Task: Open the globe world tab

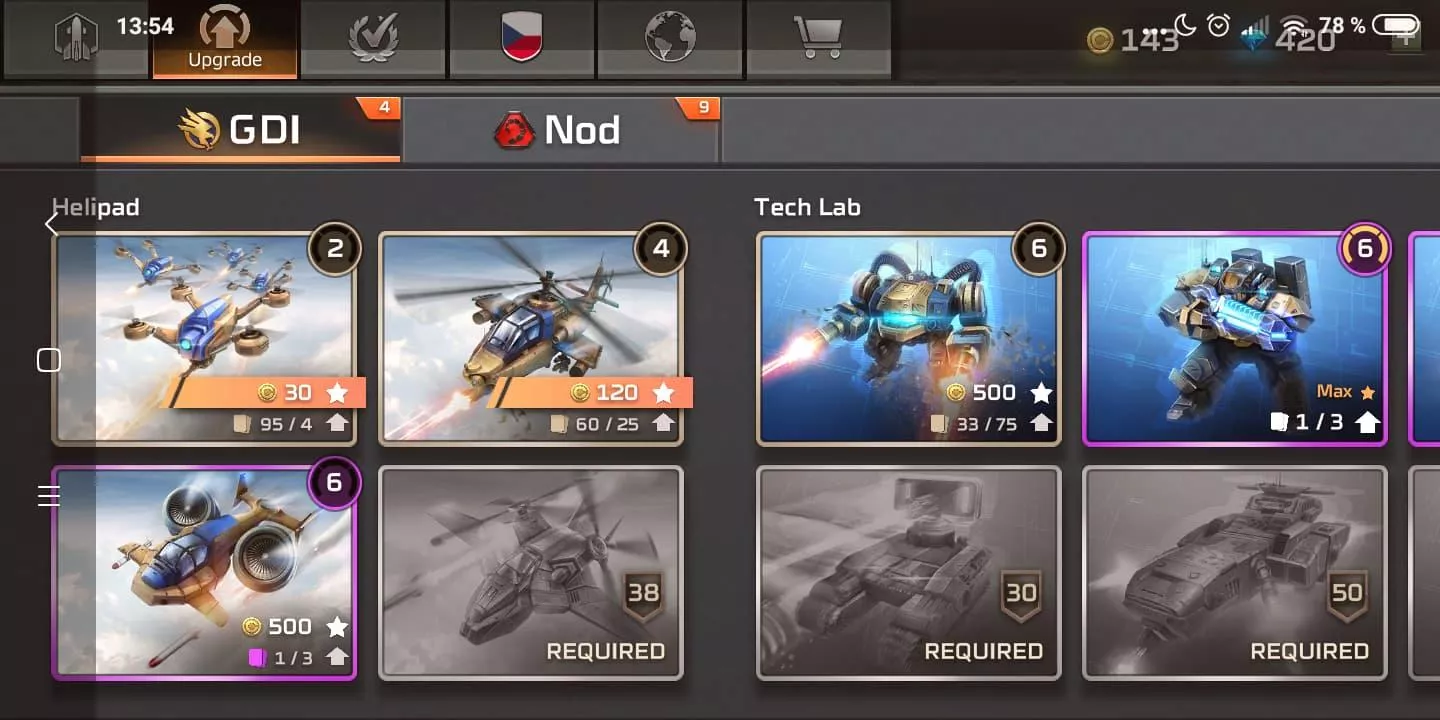Action: pos(669,38)
